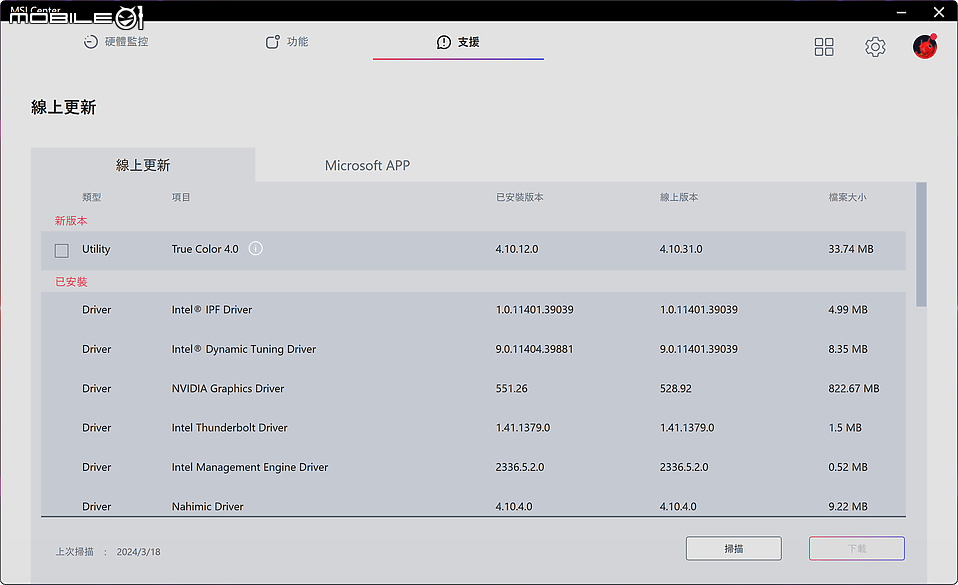The height and width of the screenshot is (585, 958).
Task: Click the 下載 download button
Action: tap(857, 548)
